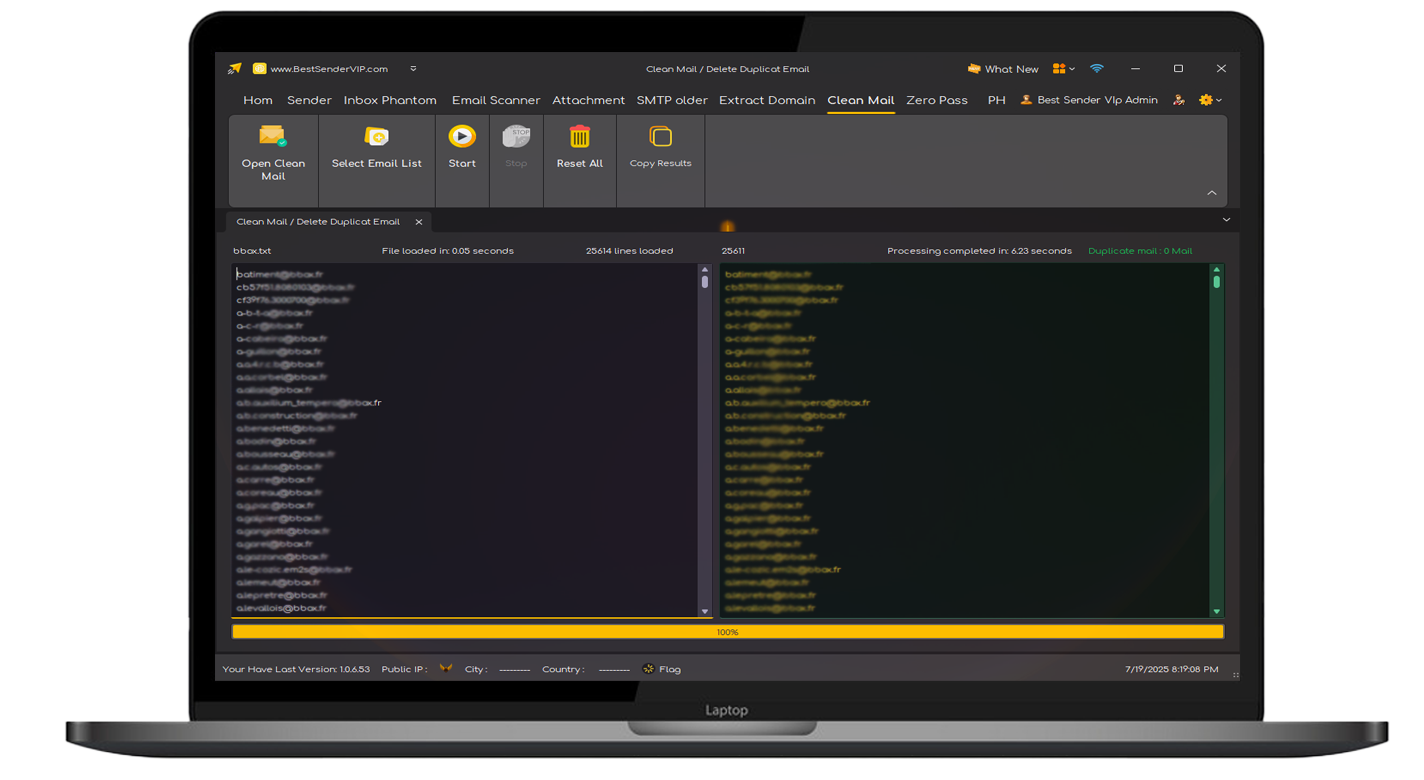Click the green 'Duplicate mail : 0 Mail' label

1140,251
